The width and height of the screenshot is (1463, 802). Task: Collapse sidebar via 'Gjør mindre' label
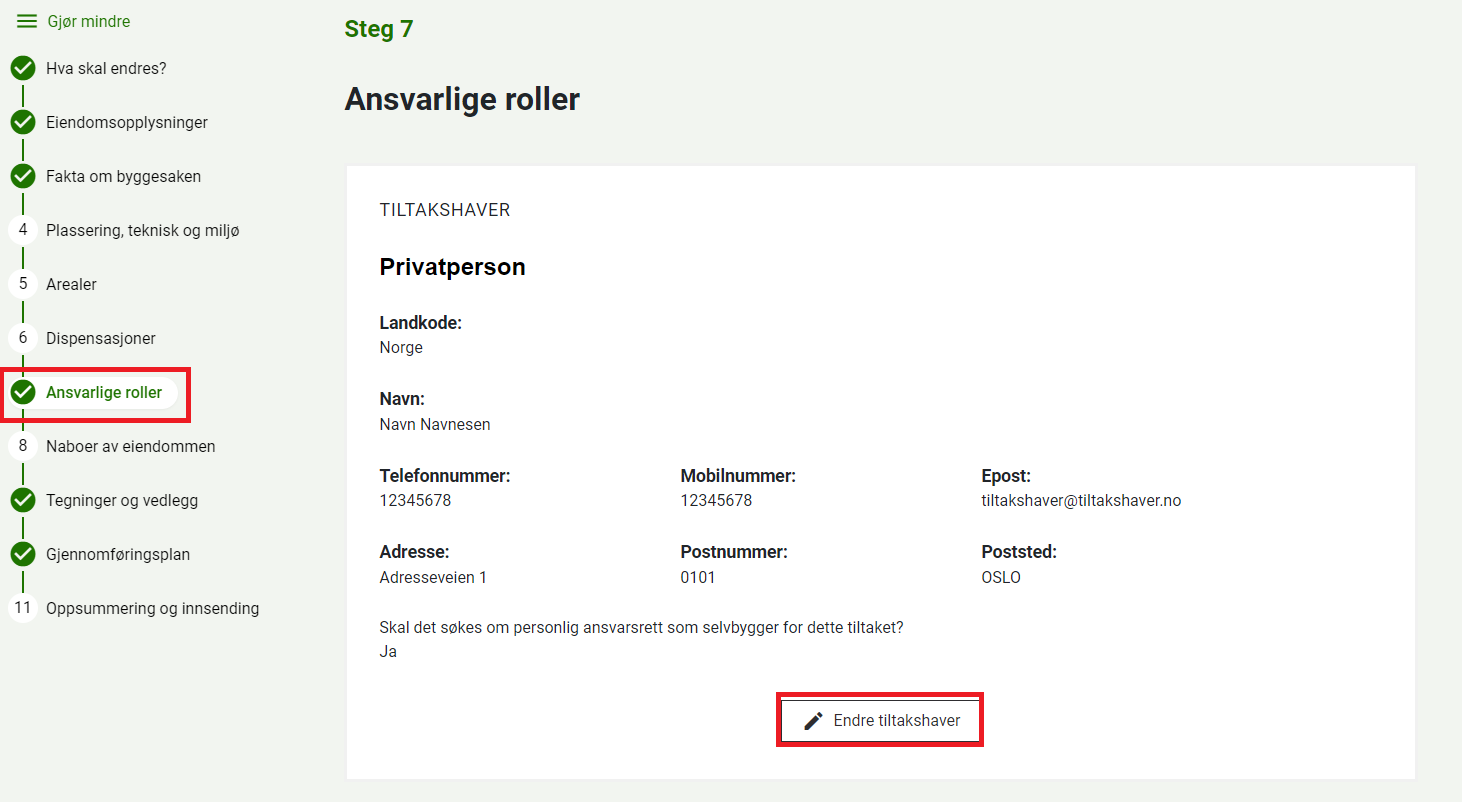(x=89, y=21)
